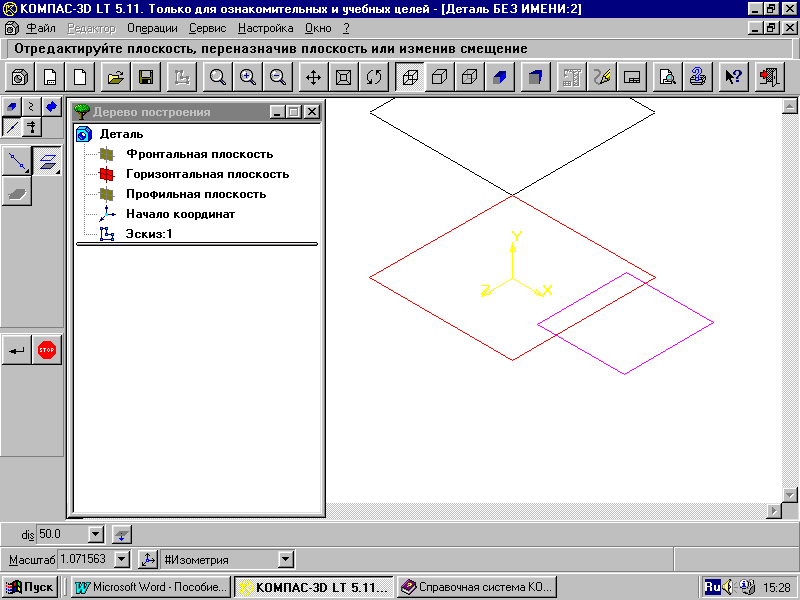This screenshot has height=600, width=800.
Task: Open the Окно menu
Action: tap(318, 29)
